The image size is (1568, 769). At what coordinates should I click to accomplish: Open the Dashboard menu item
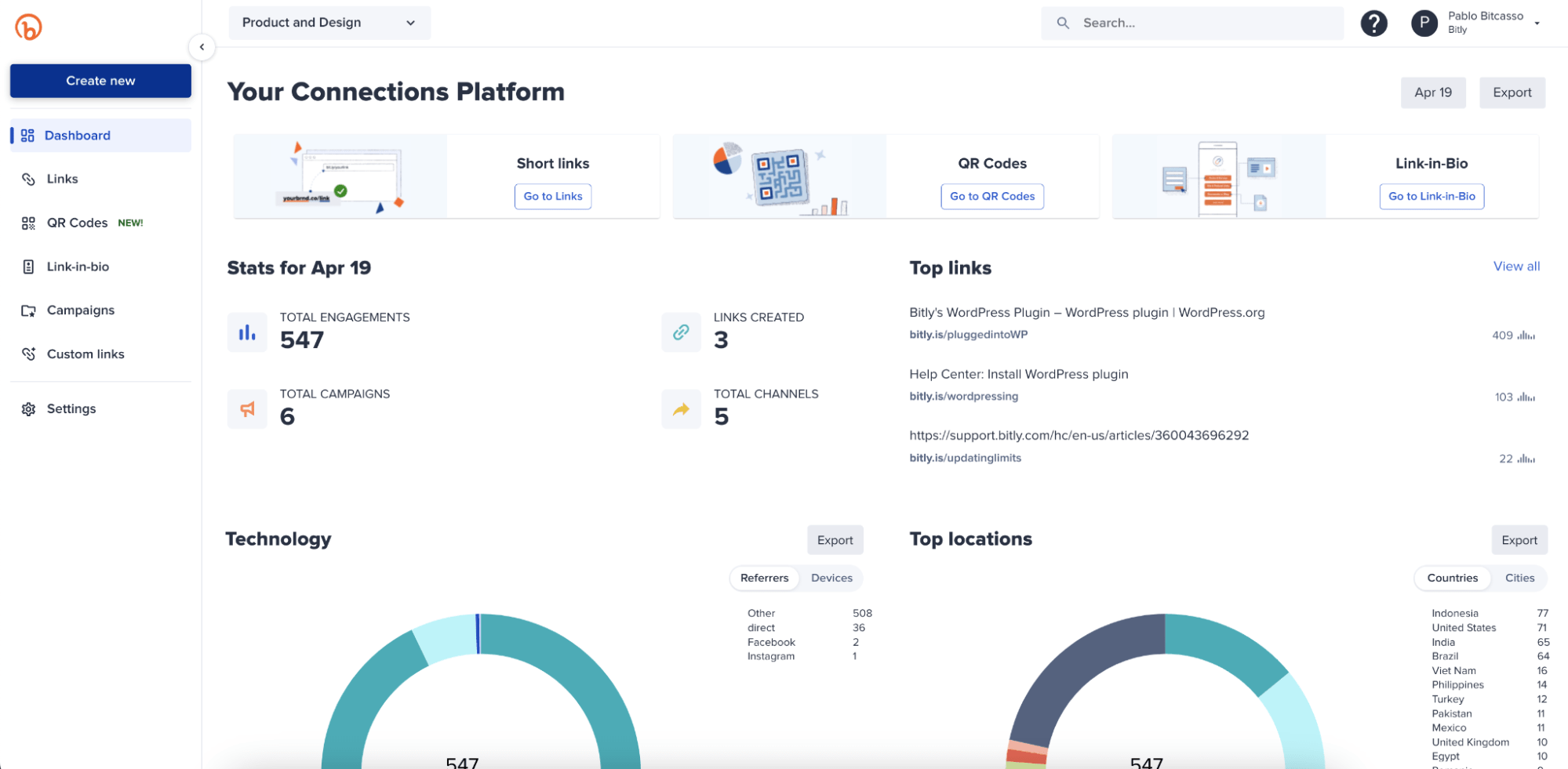78,136
